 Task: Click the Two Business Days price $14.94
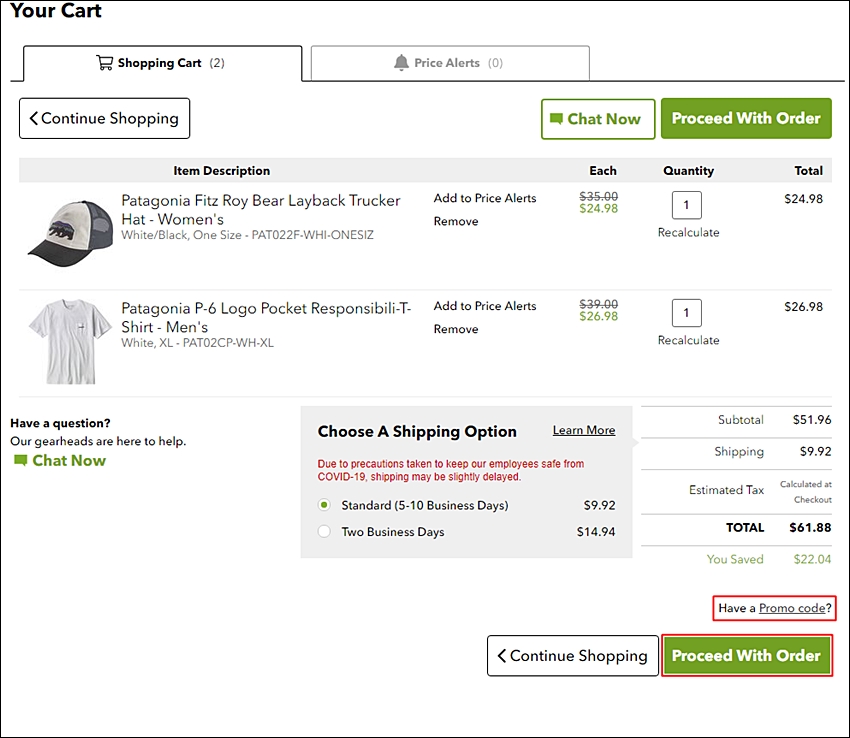tap(596, 532)
